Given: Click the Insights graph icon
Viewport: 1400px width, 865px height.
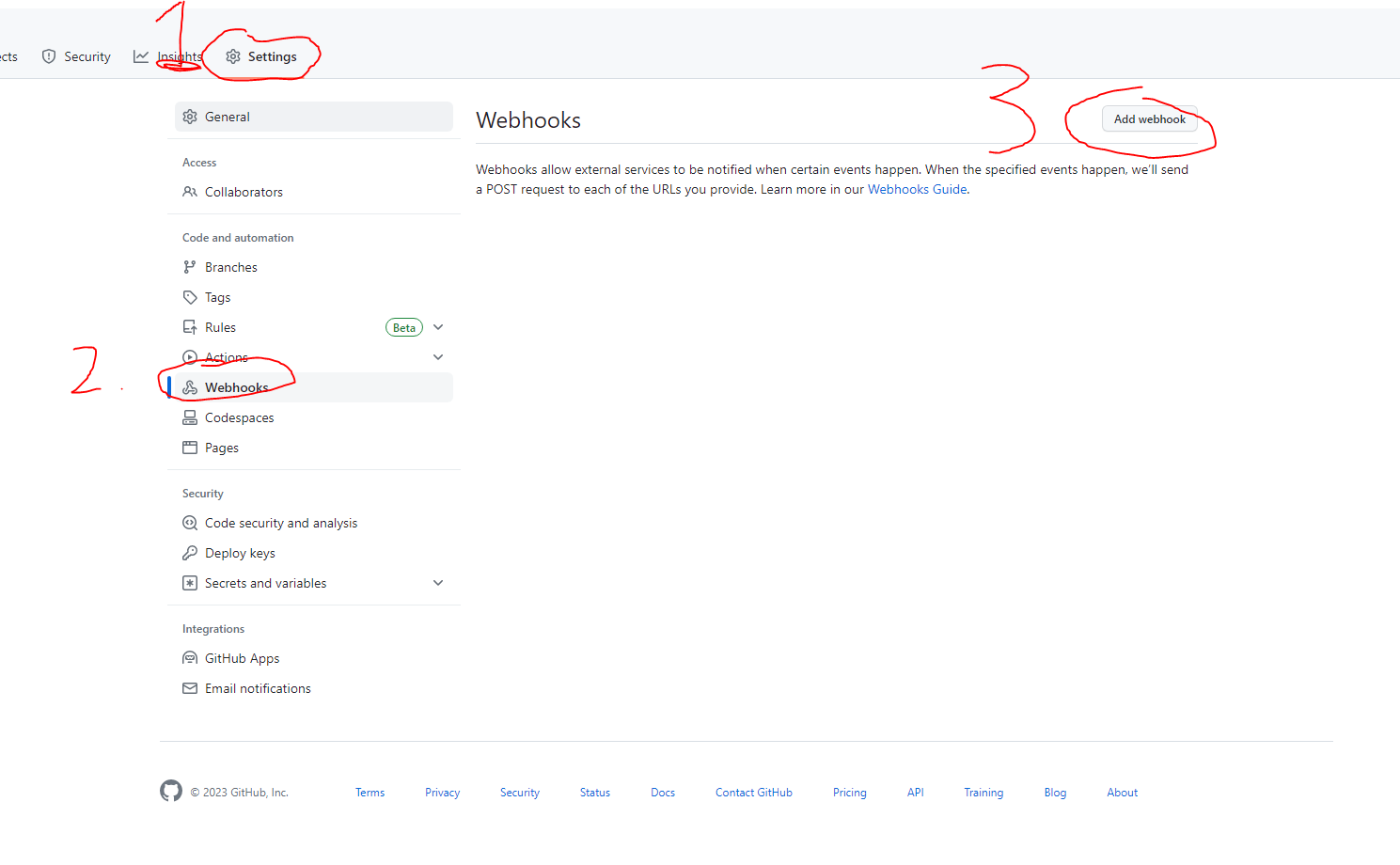Looking at the screenshot, I should [x=141, y=56].
